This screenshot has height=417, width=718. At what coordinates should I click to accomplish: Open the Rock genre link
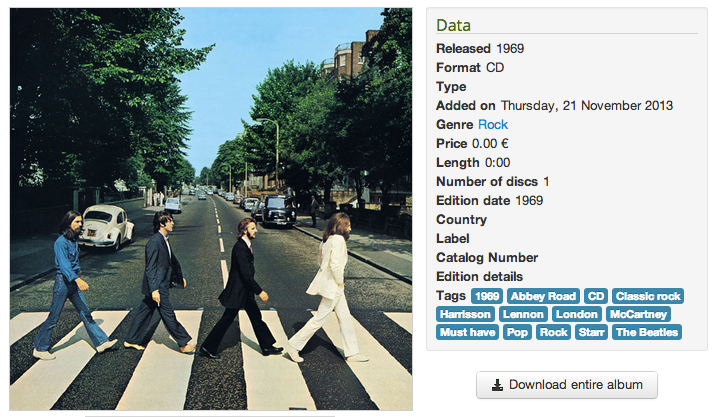coord(493,125)
